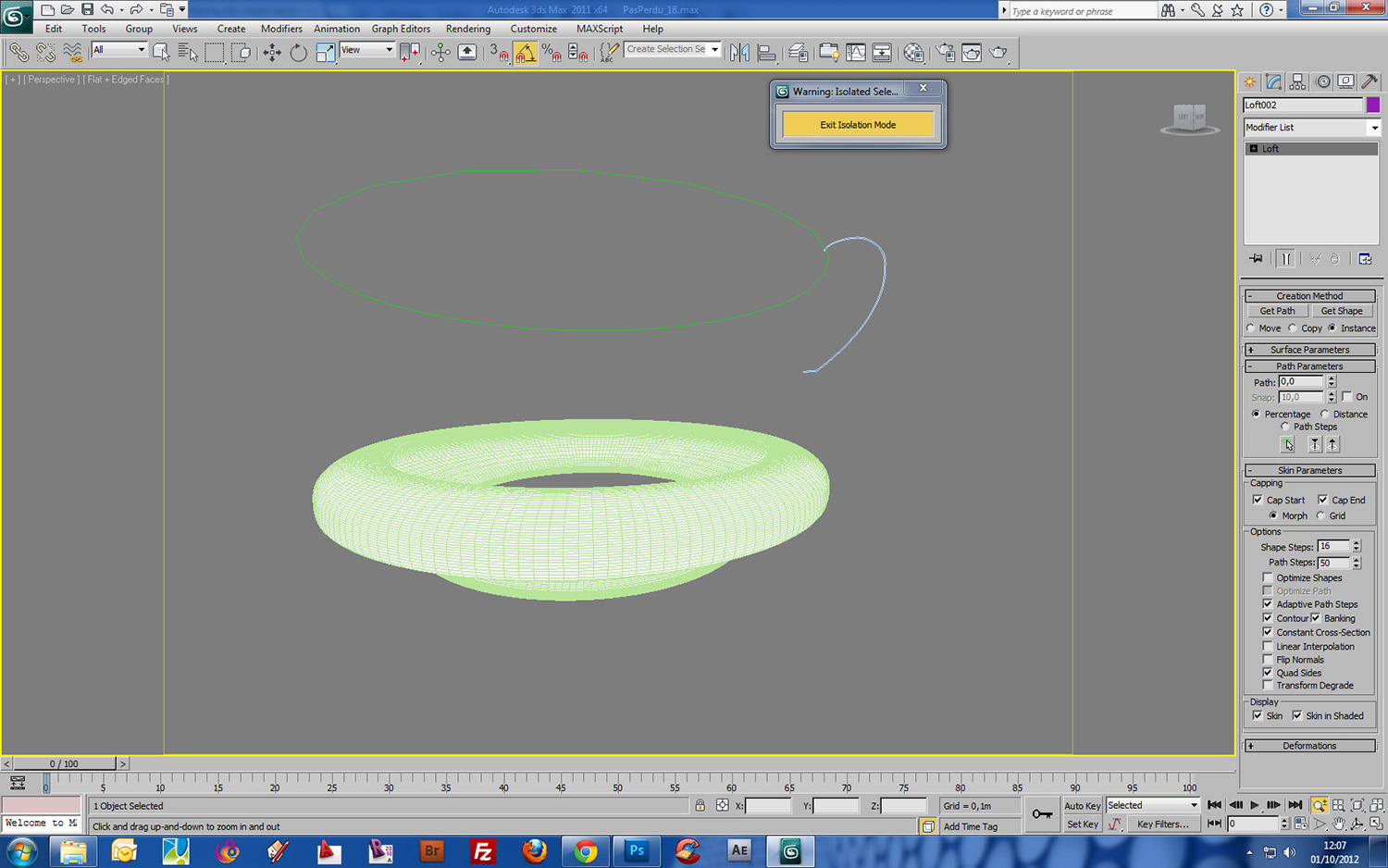Toggle the Angle Snap tool
Image resolution: width=1388 pixels, height=868 pixels.
[526, 53]
